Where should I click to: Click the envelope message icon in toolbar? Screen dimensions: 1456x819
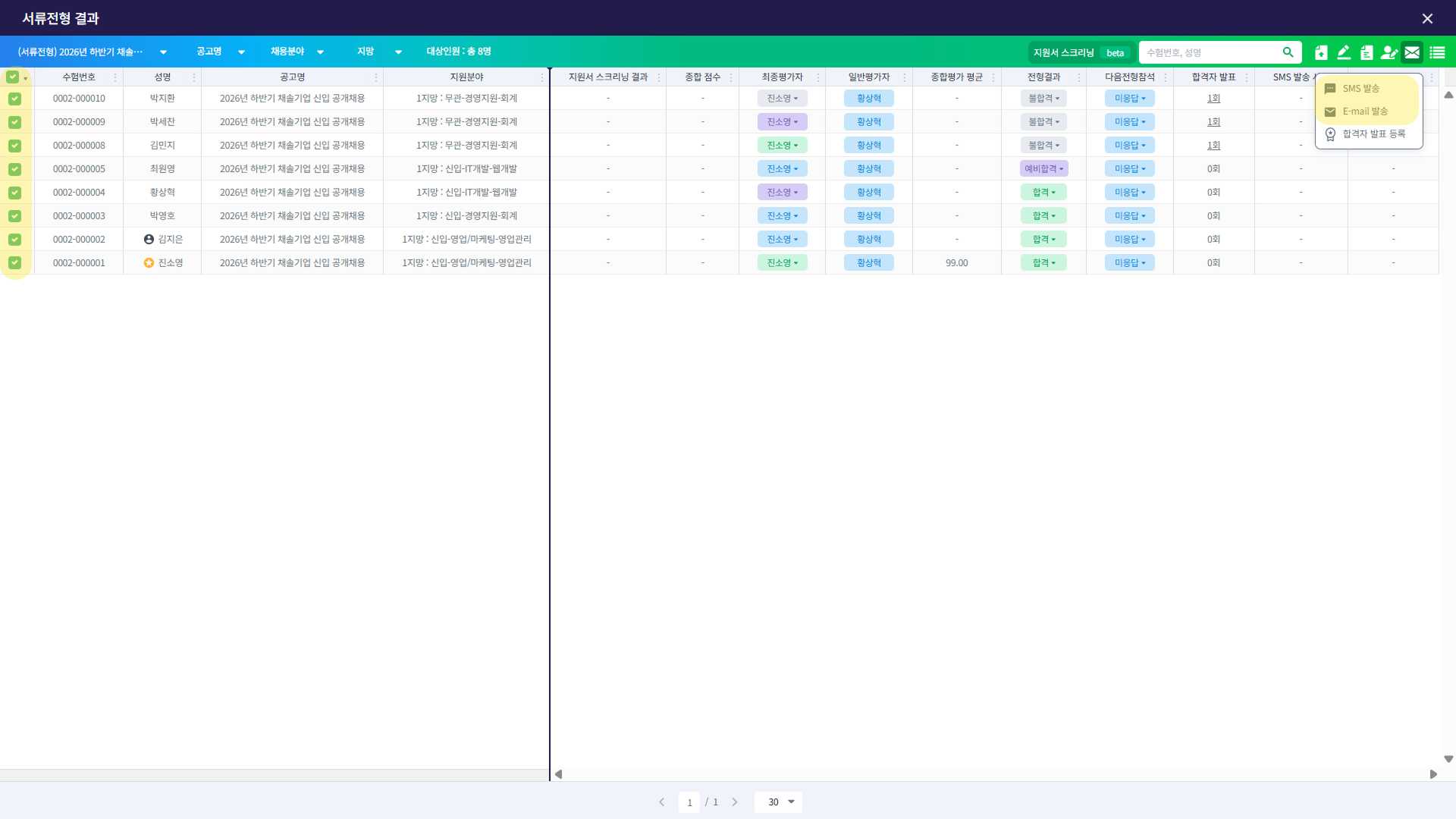point(1412,52)
